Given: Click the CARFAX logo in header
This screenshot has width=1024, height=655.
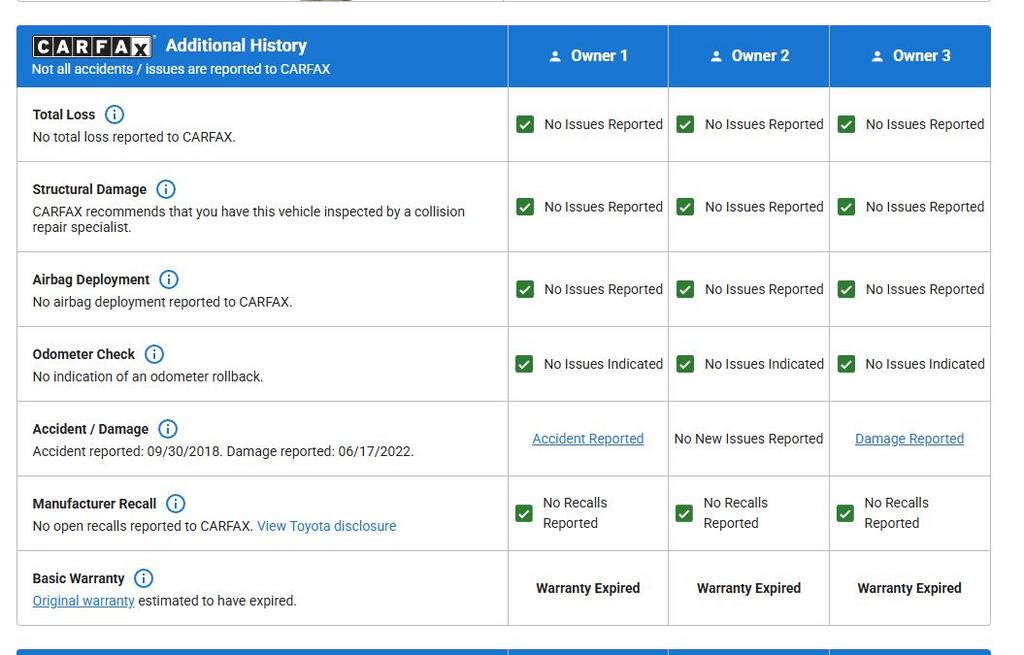Looking at the screenshot, I should pos(92,46).
